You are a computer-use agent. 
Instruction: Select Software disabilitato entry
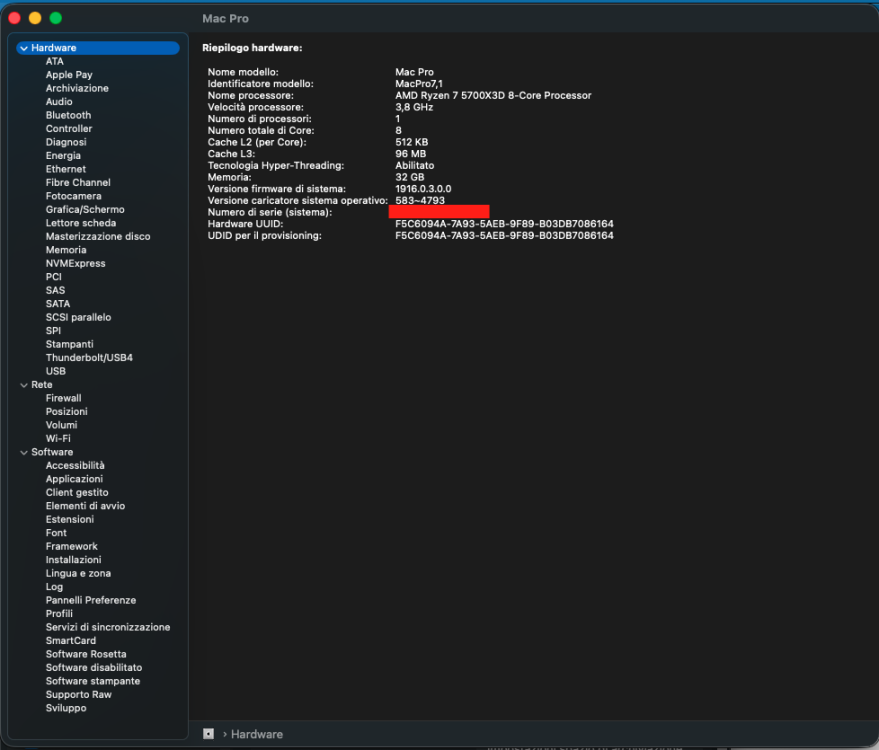[x=94, y=668]
